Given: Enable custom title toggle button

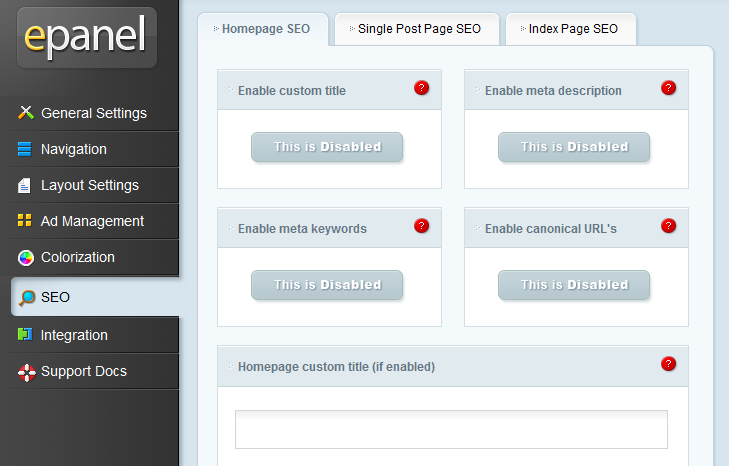Looking at the screenshot, I should pos(327,147).
